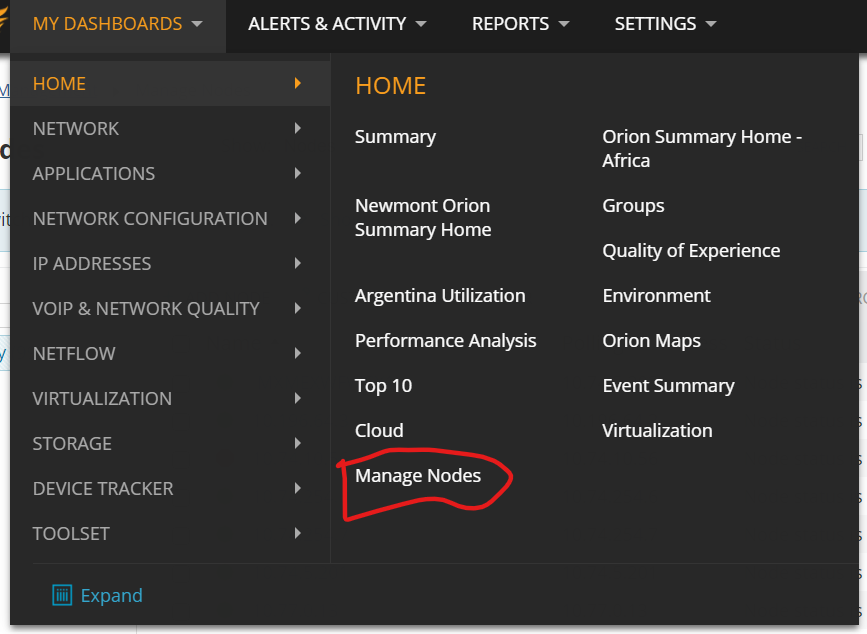Select the Network category
The image size is (867, 634).
(170, 129)
